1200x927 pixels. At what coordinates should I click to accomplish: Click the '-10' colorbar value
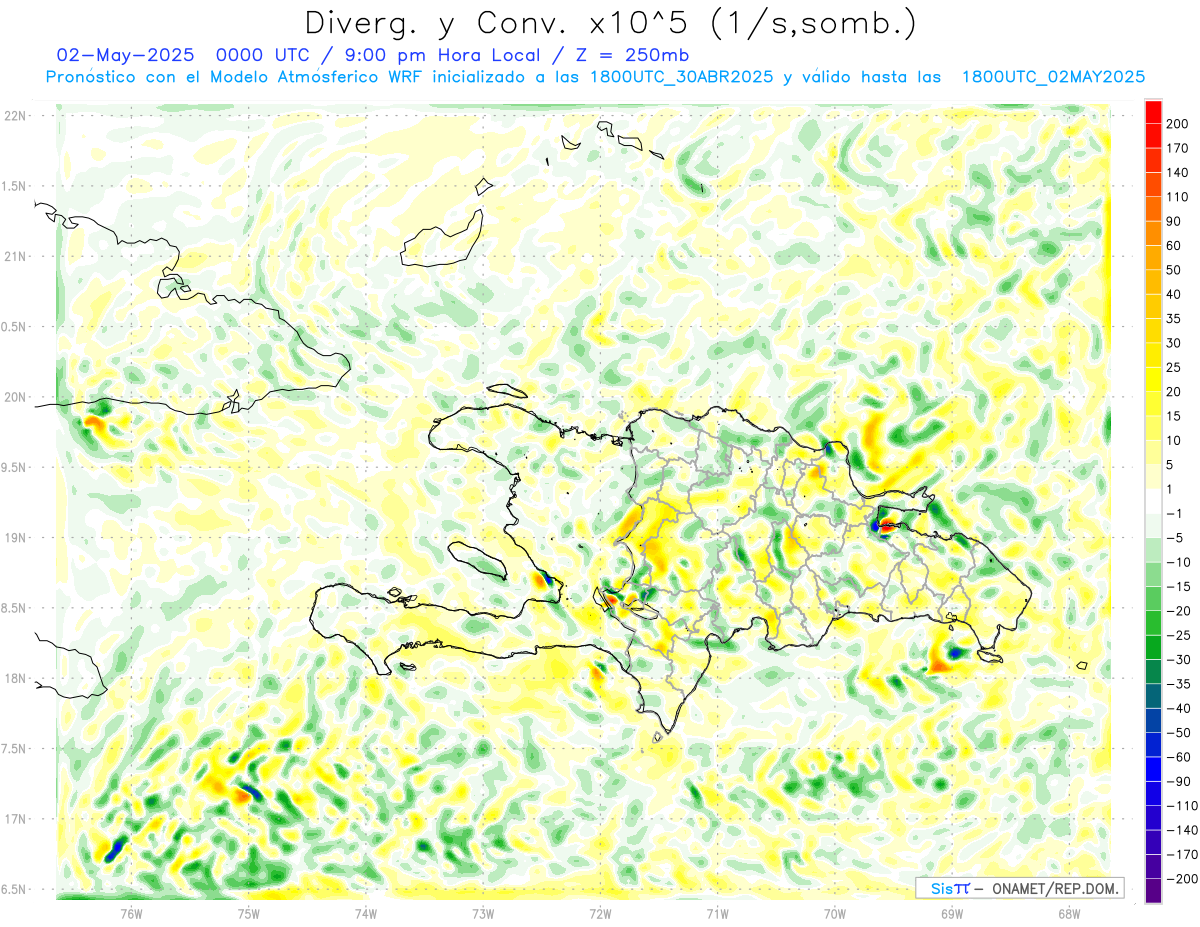(1180, 562)
